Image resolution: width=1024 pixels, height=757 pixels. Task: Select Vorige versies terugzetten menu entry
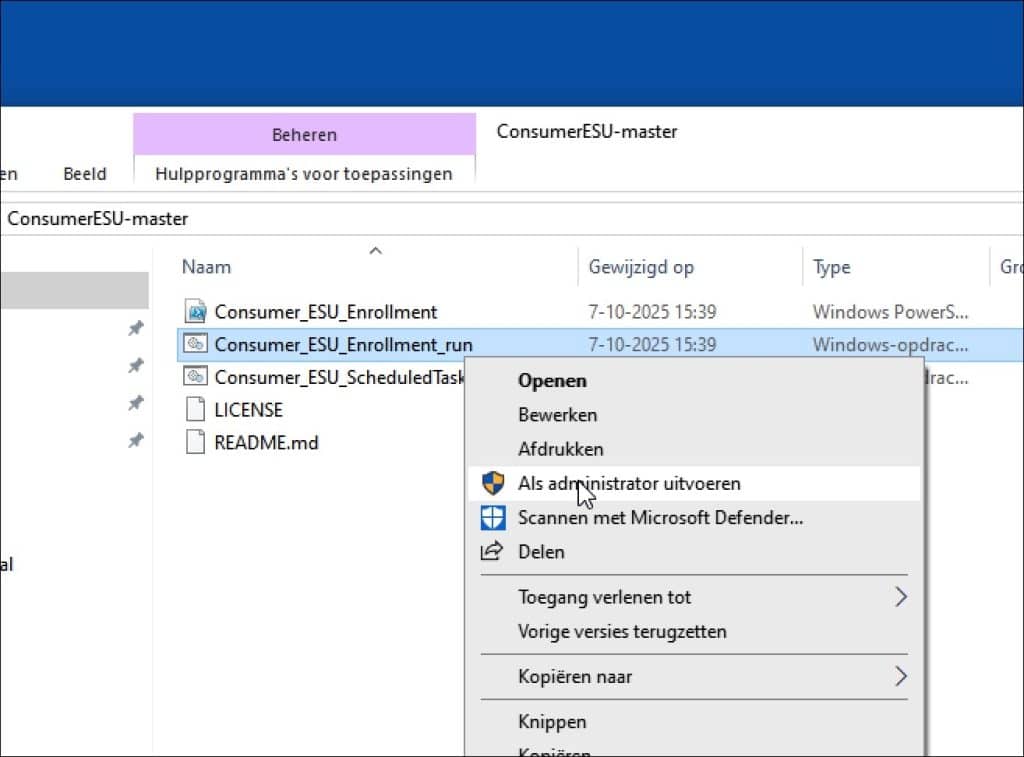click(622, 632)
